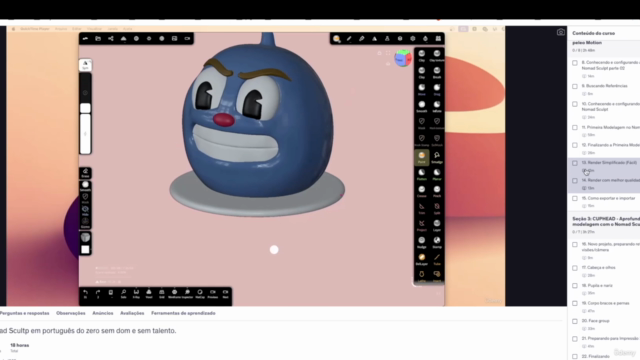The width and height of the screenshot is (640, 360).
Task: Check lesson 18 Pupila e nariz checkbox
Action: 575,286
